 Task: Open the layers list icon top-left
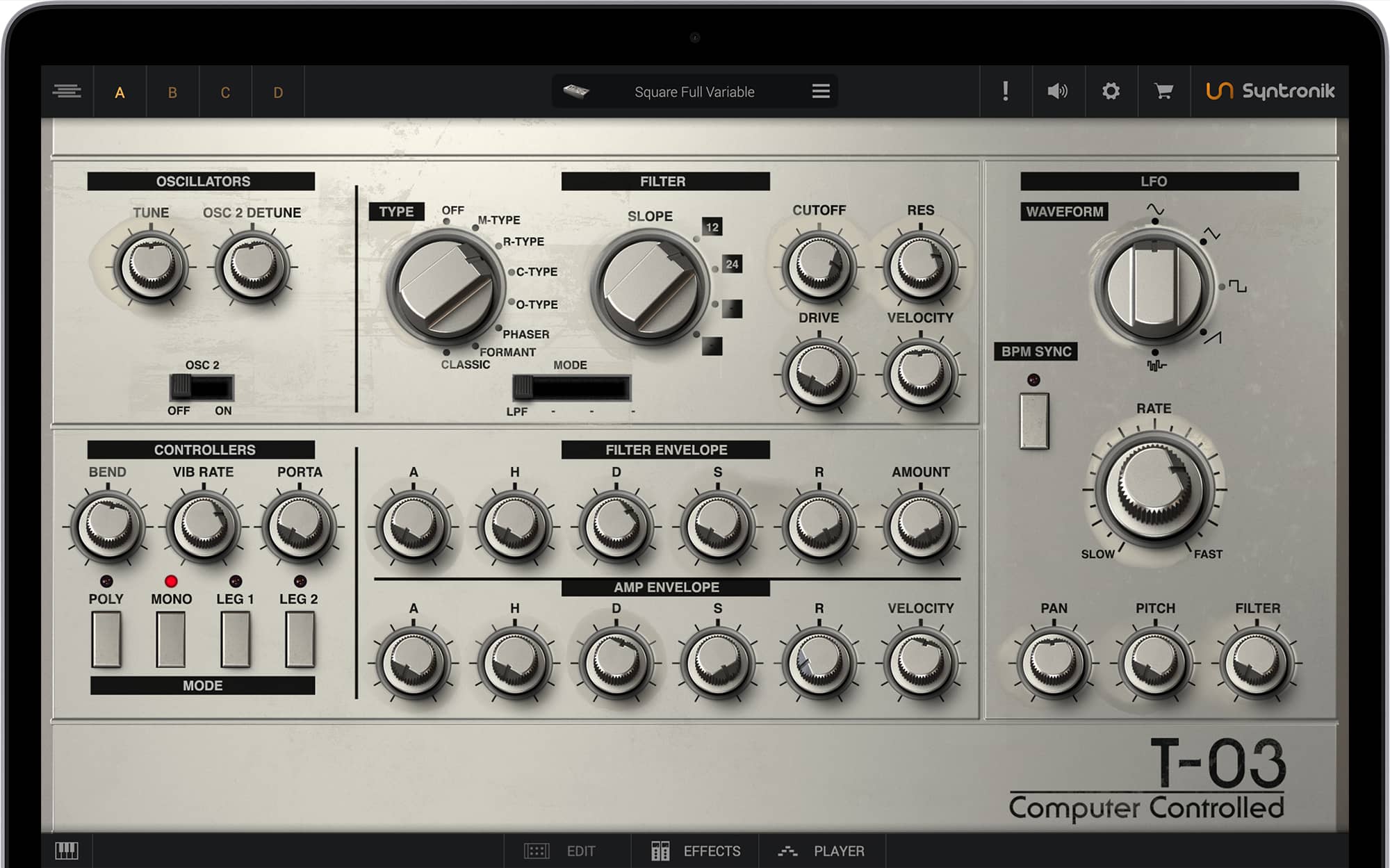(67, 92)
